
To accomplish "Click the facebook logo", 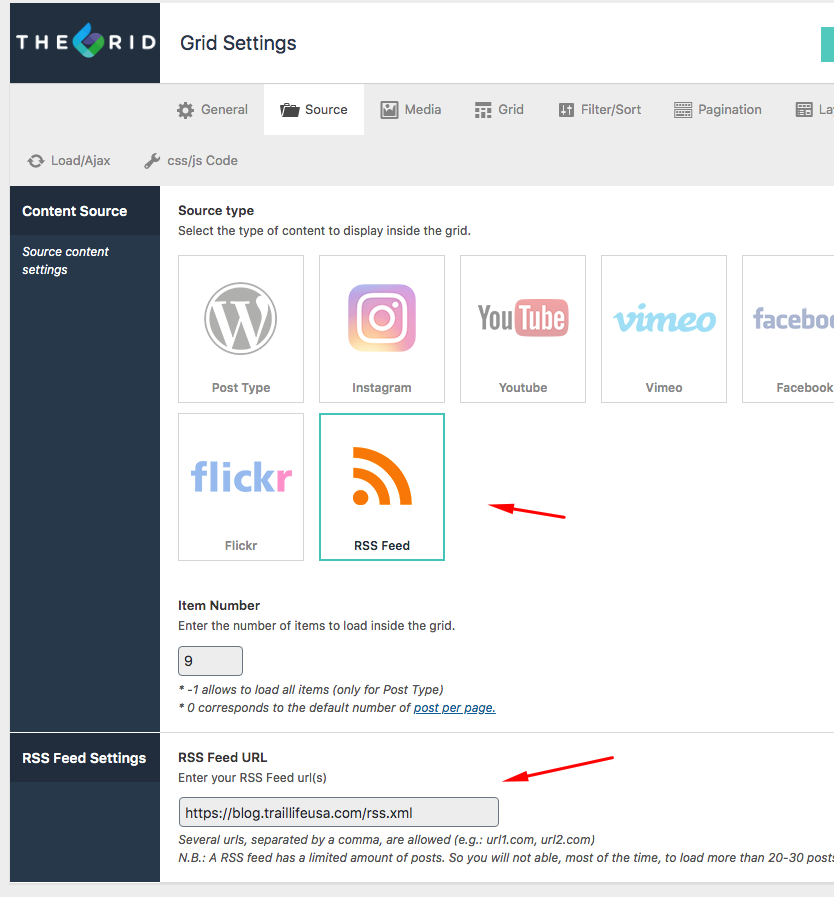I will (x=793, y=319).
